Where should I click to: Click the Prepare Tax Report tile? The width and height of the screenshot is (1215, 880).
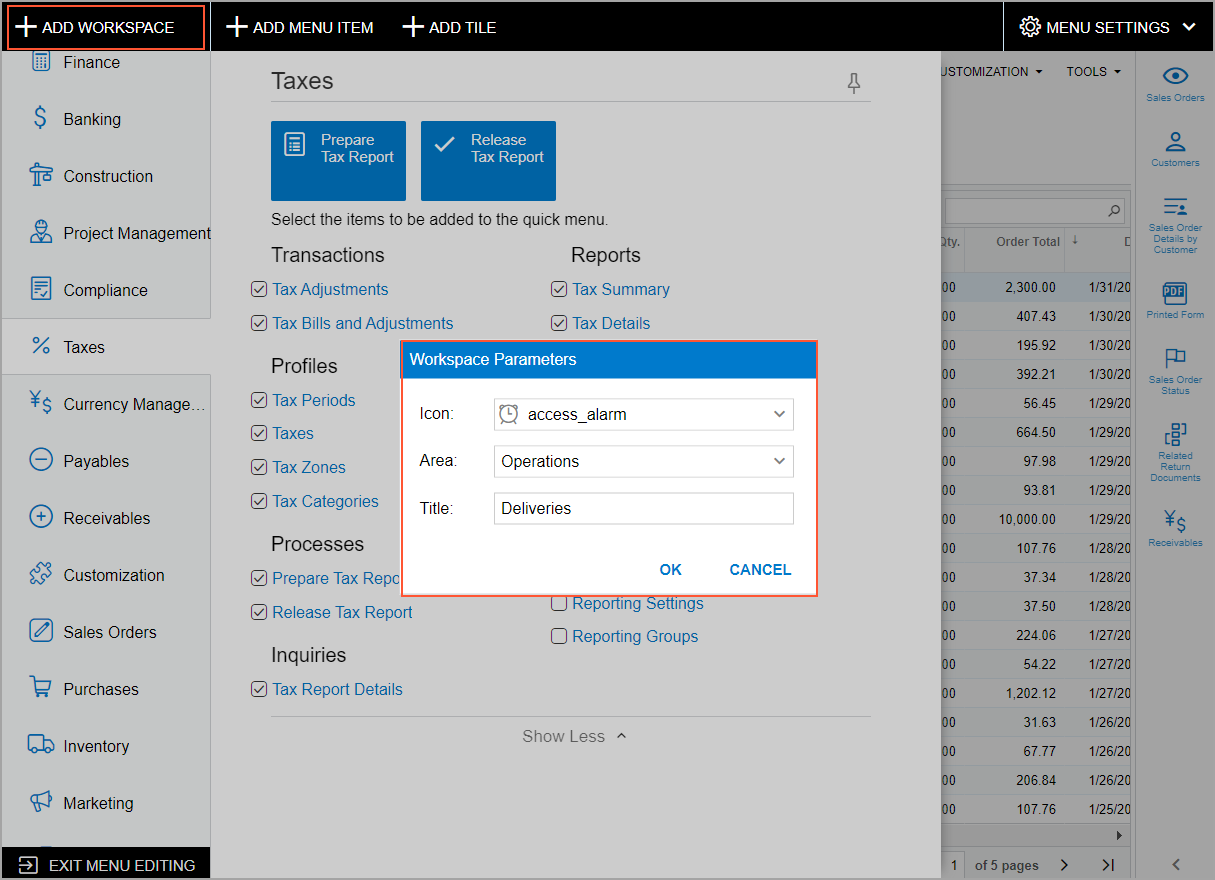pos(338,161)
